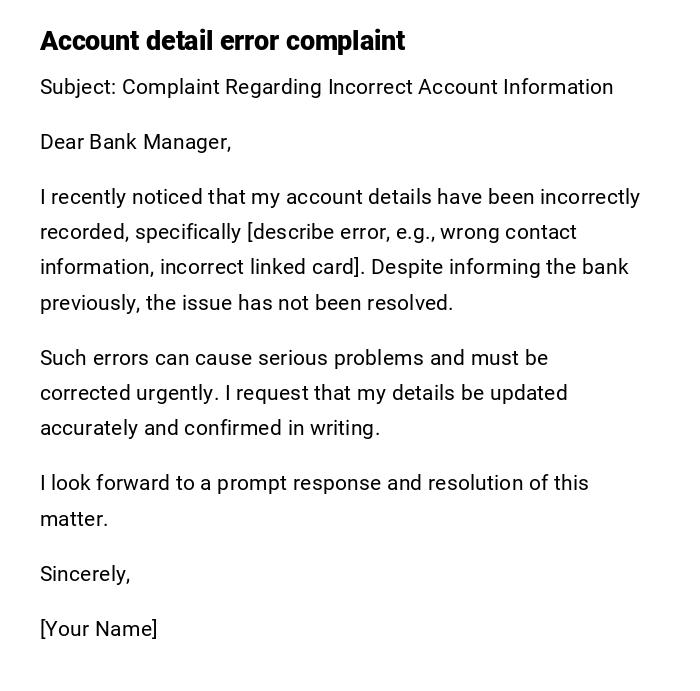Click the word "Sincerely,"

[85, 574]
